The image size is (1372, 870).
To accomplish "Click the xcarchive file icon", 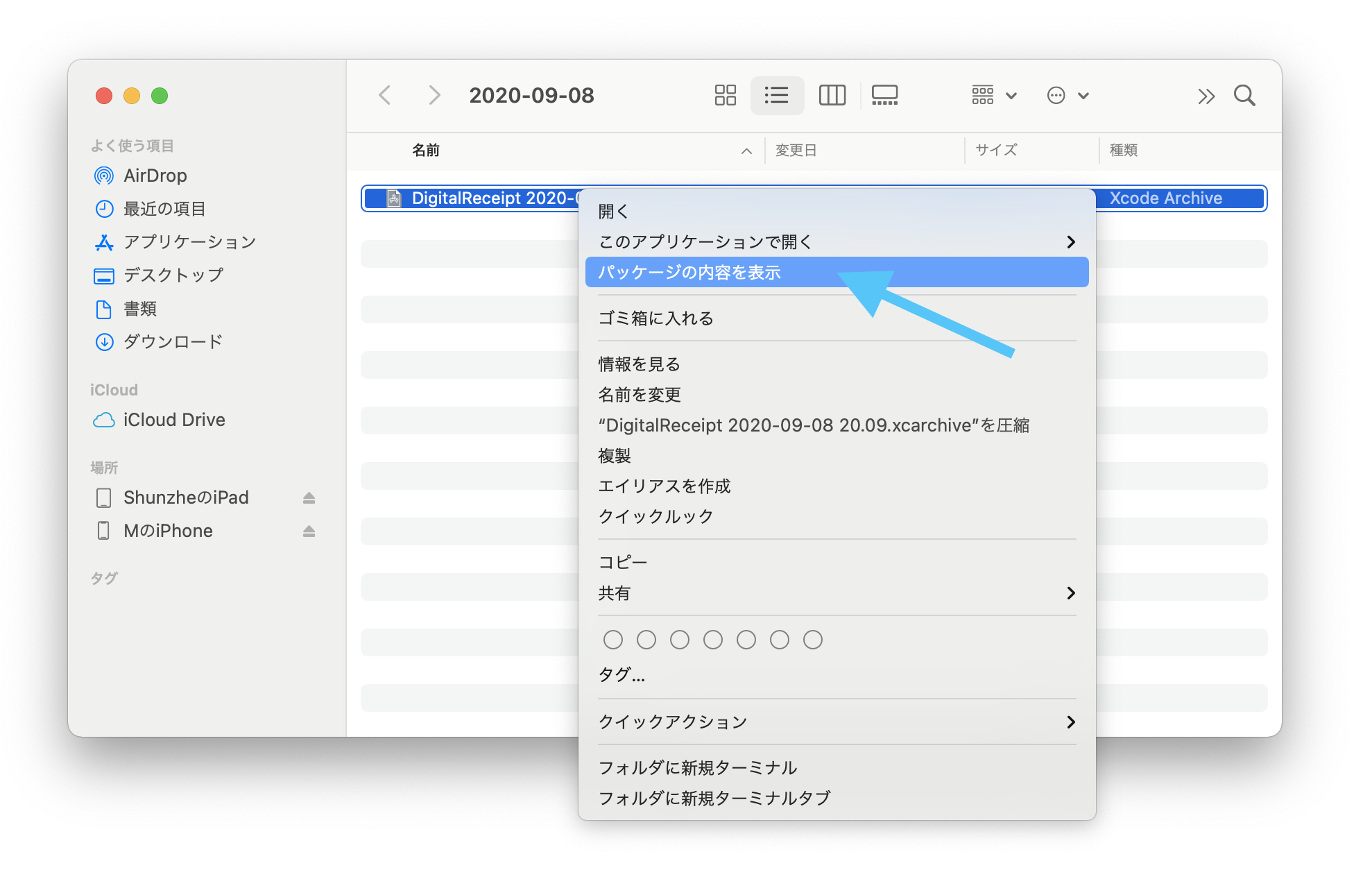I will pyautogui.click(x=394, y=198).
